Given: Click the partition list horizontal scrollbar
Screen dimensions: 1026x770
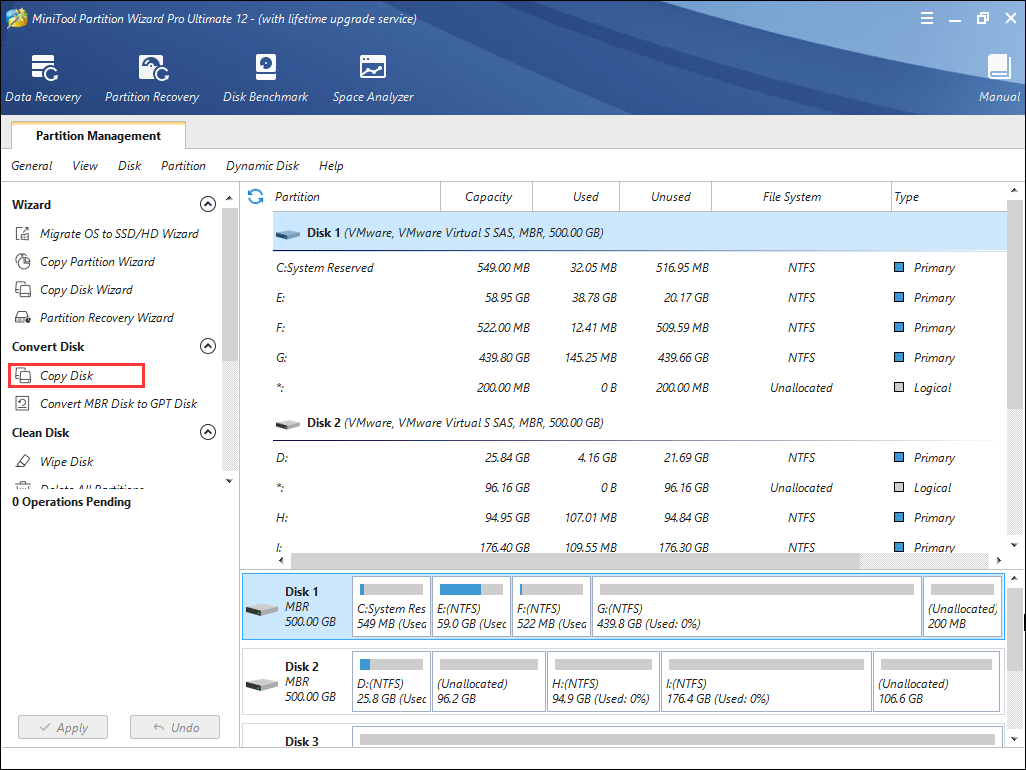Looking at the screenshot, I should tap(575, 561).
